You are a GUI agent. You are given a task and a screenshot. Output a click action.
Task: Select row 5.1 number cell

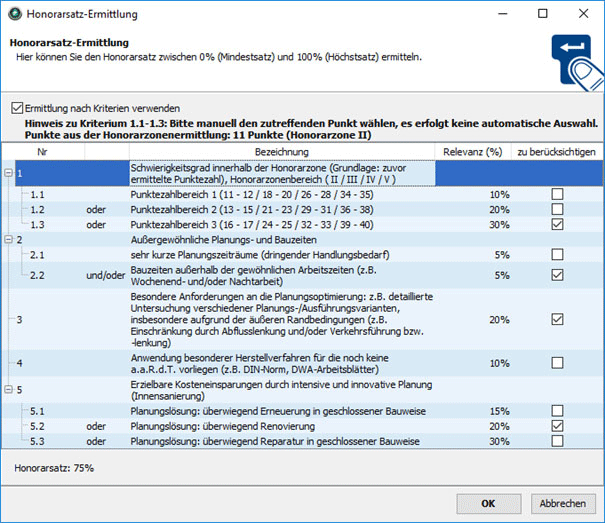37,411
